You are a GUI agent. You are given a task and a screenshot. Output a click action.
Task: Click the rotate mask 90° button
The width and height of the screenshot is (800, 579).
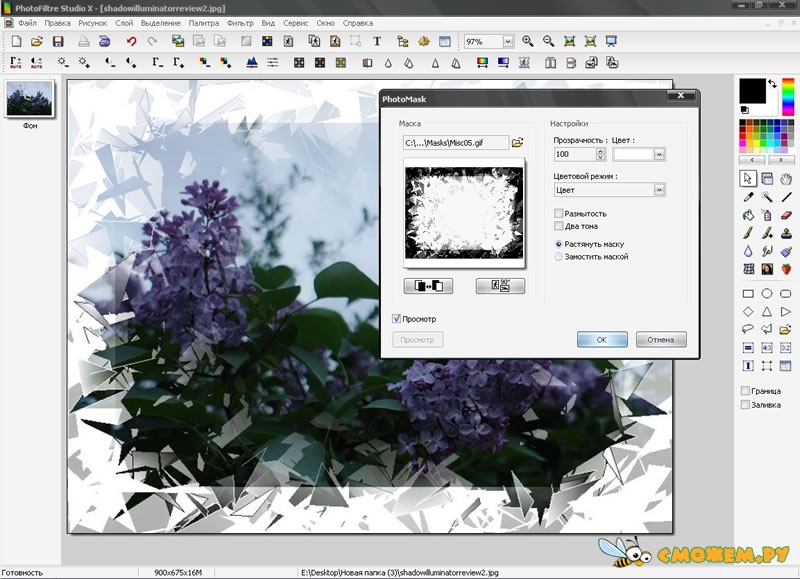[x=500, y=286]
